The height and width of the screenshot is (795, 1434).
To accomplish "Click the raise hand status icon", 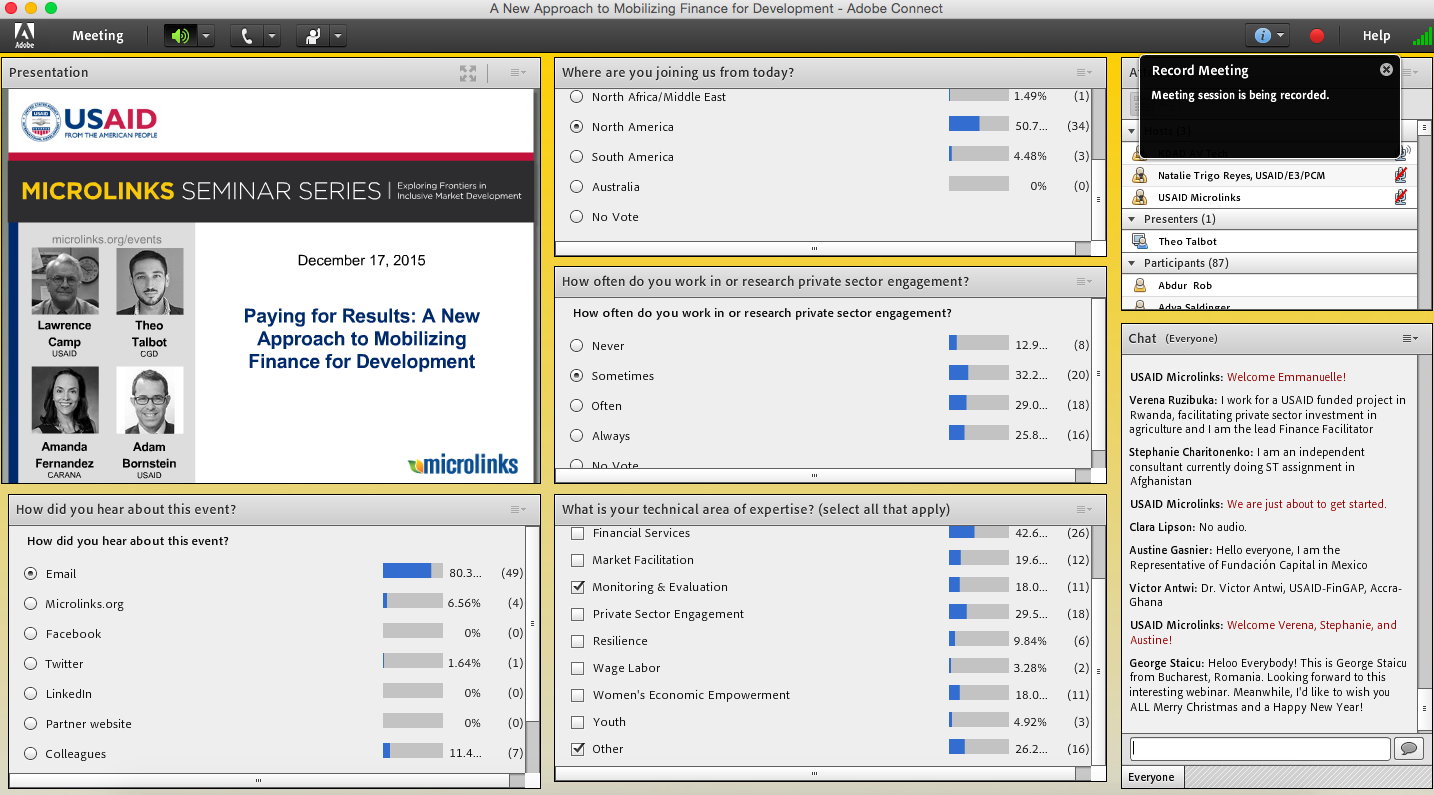I will point(313,36).
